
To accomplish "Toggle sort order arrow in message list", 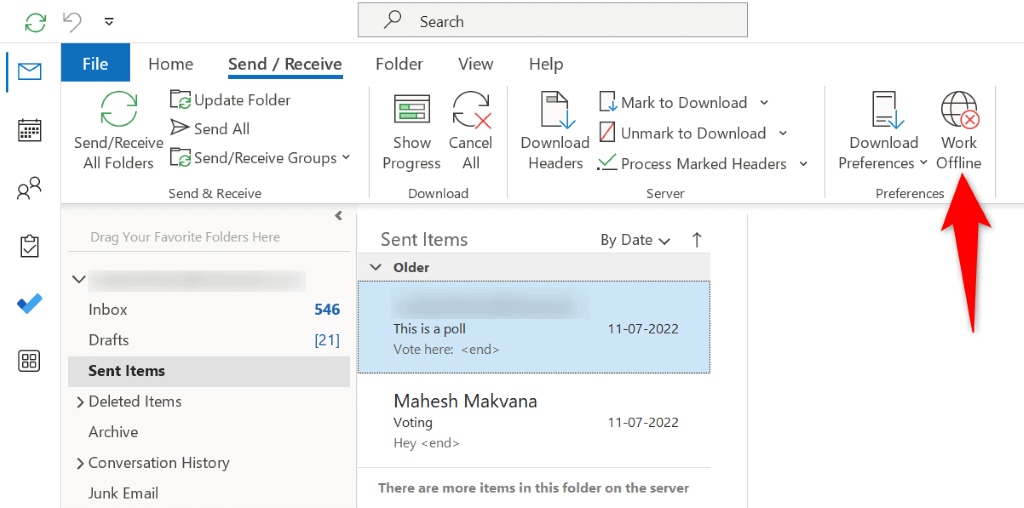I will pyautogui.click(x=697, y=240).
